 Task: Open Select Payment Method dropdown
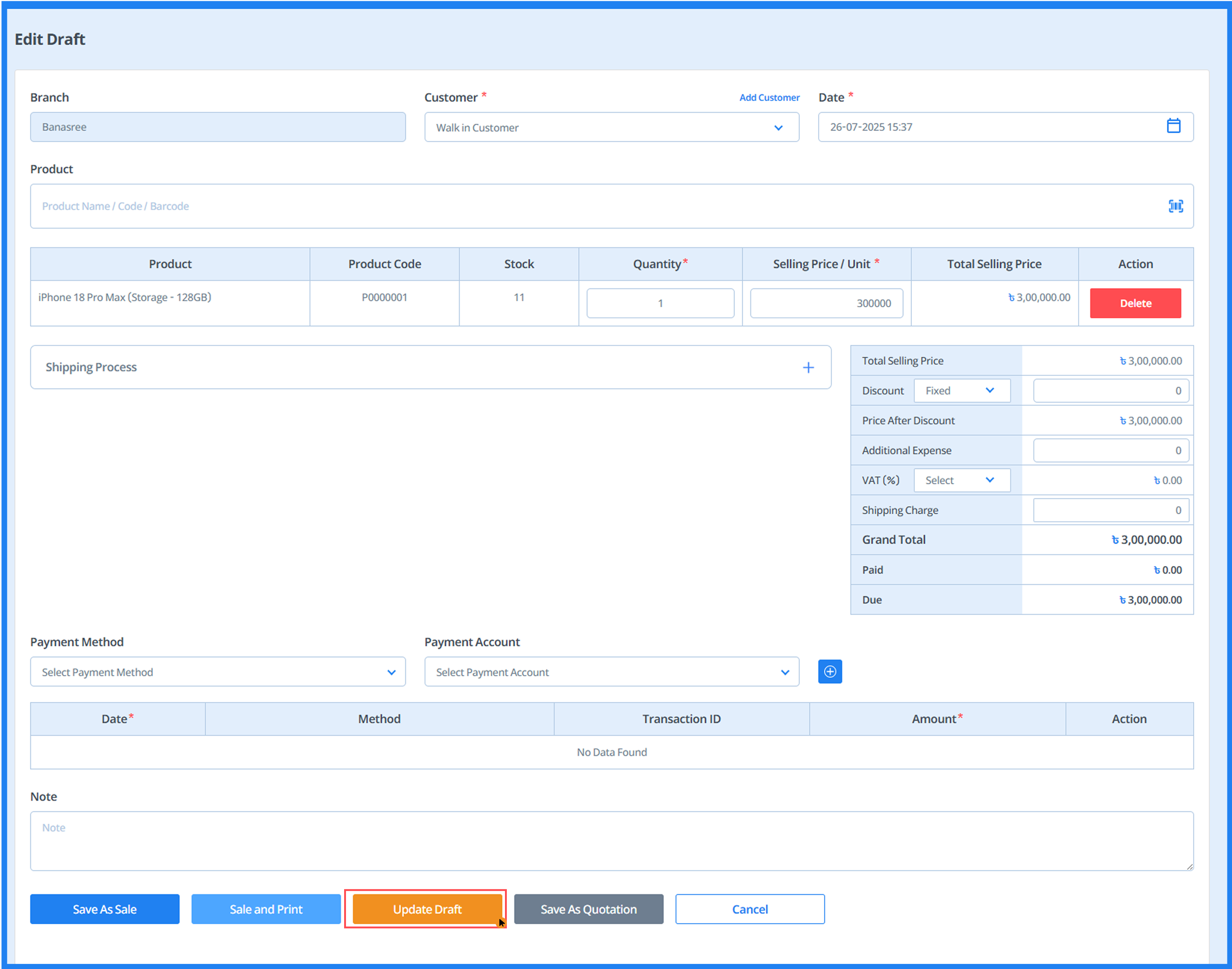(217, 672)
